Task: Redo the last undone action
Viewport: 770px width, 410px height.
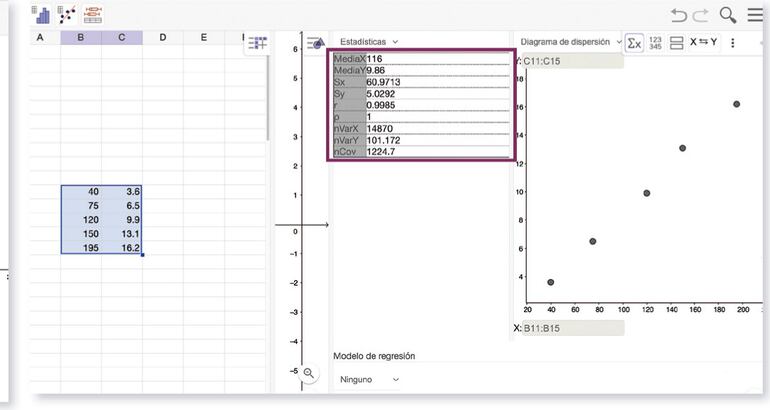Action: tap(700, 15)
